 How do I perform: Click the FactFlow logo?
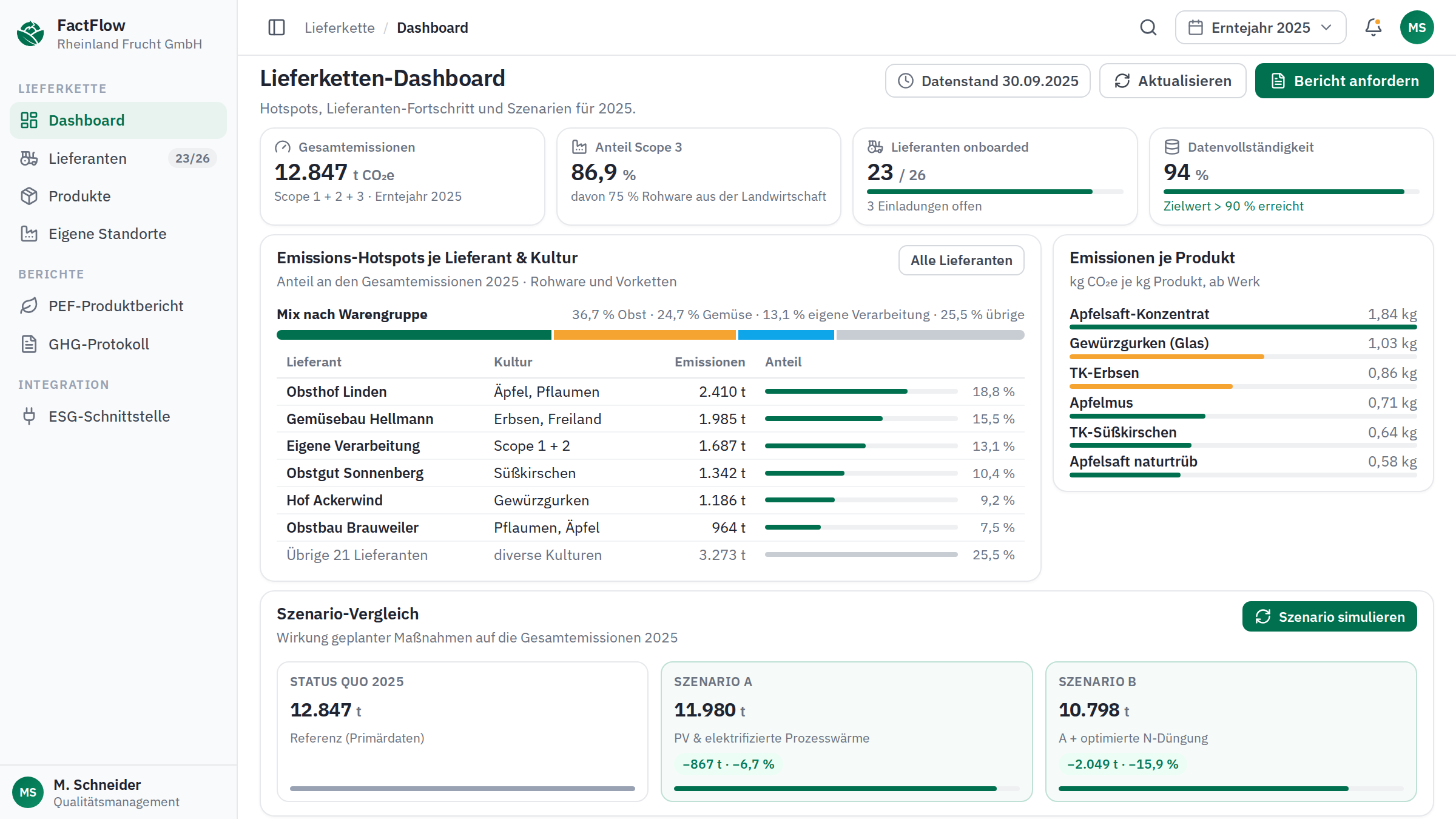click(30, 33)
